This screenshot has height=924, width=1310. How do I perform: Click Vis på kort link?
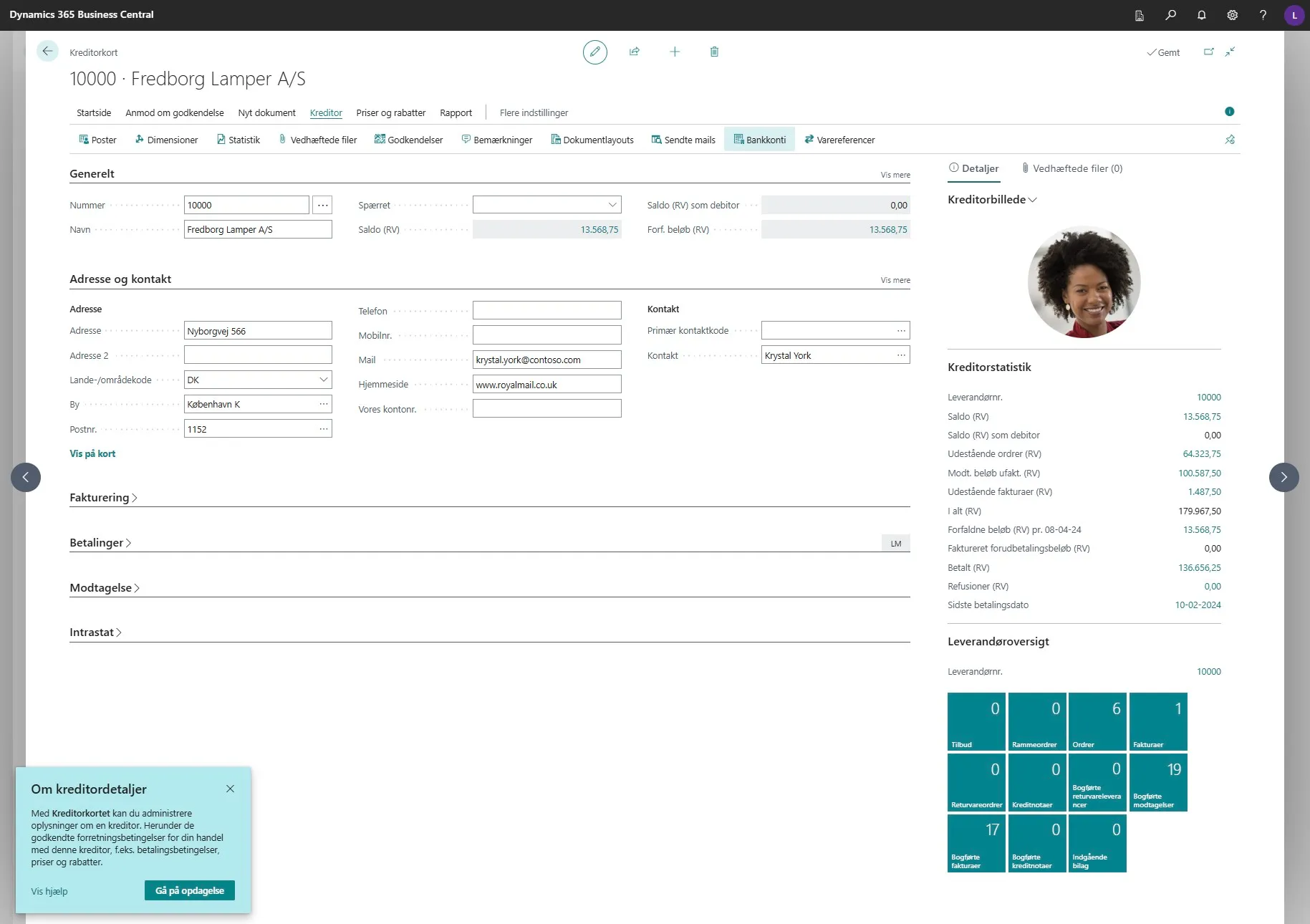pyautogui.click(x=92, y=453)
